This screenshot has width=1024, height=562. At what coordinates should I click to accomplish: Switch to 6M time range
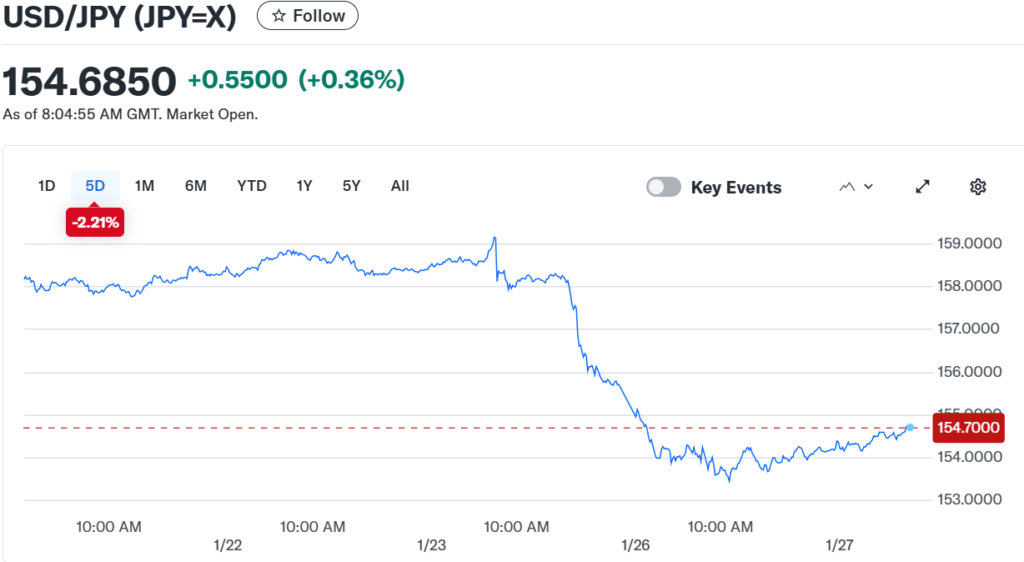[x=196, y=186]
